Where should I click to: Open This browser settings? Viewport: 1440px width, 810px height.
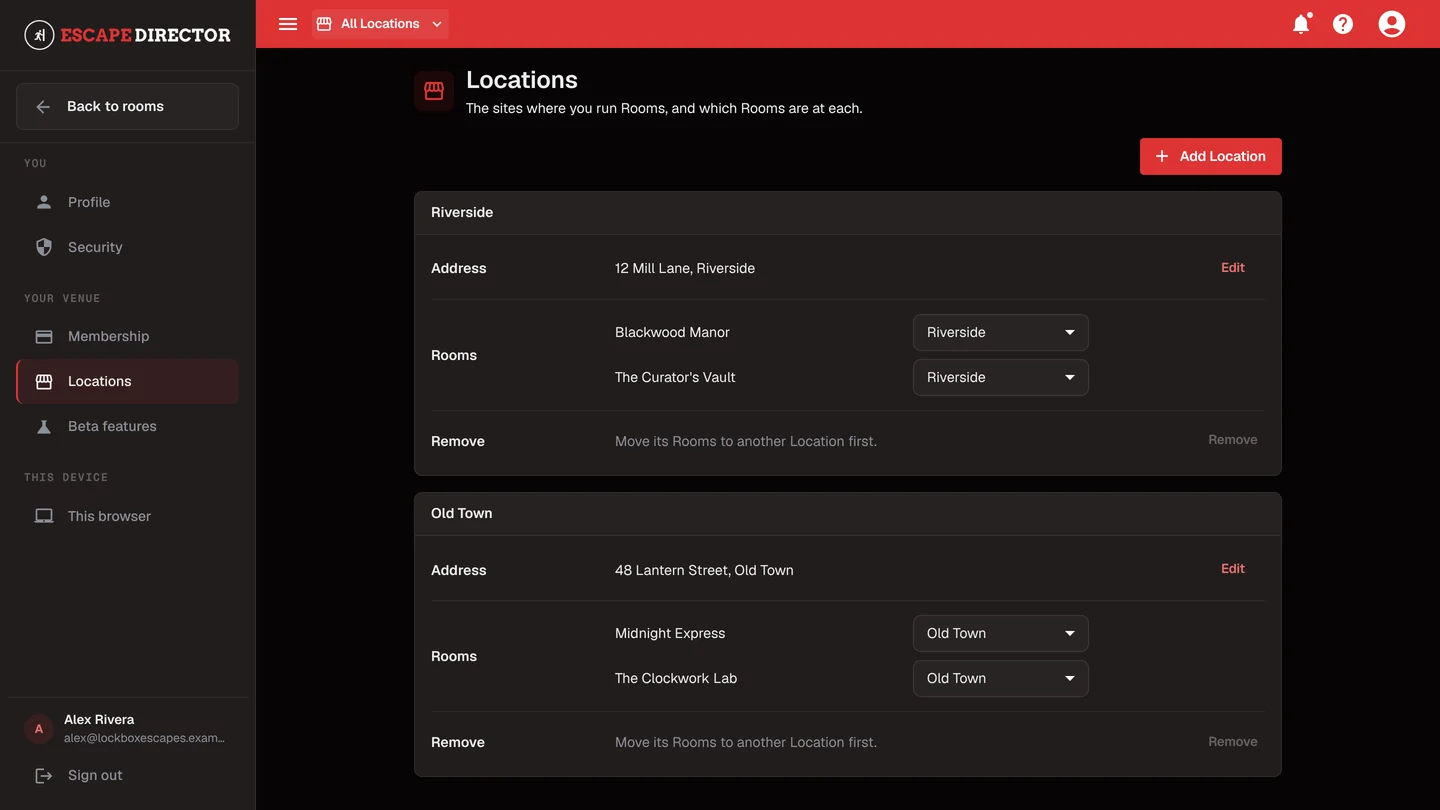point(127,516)
